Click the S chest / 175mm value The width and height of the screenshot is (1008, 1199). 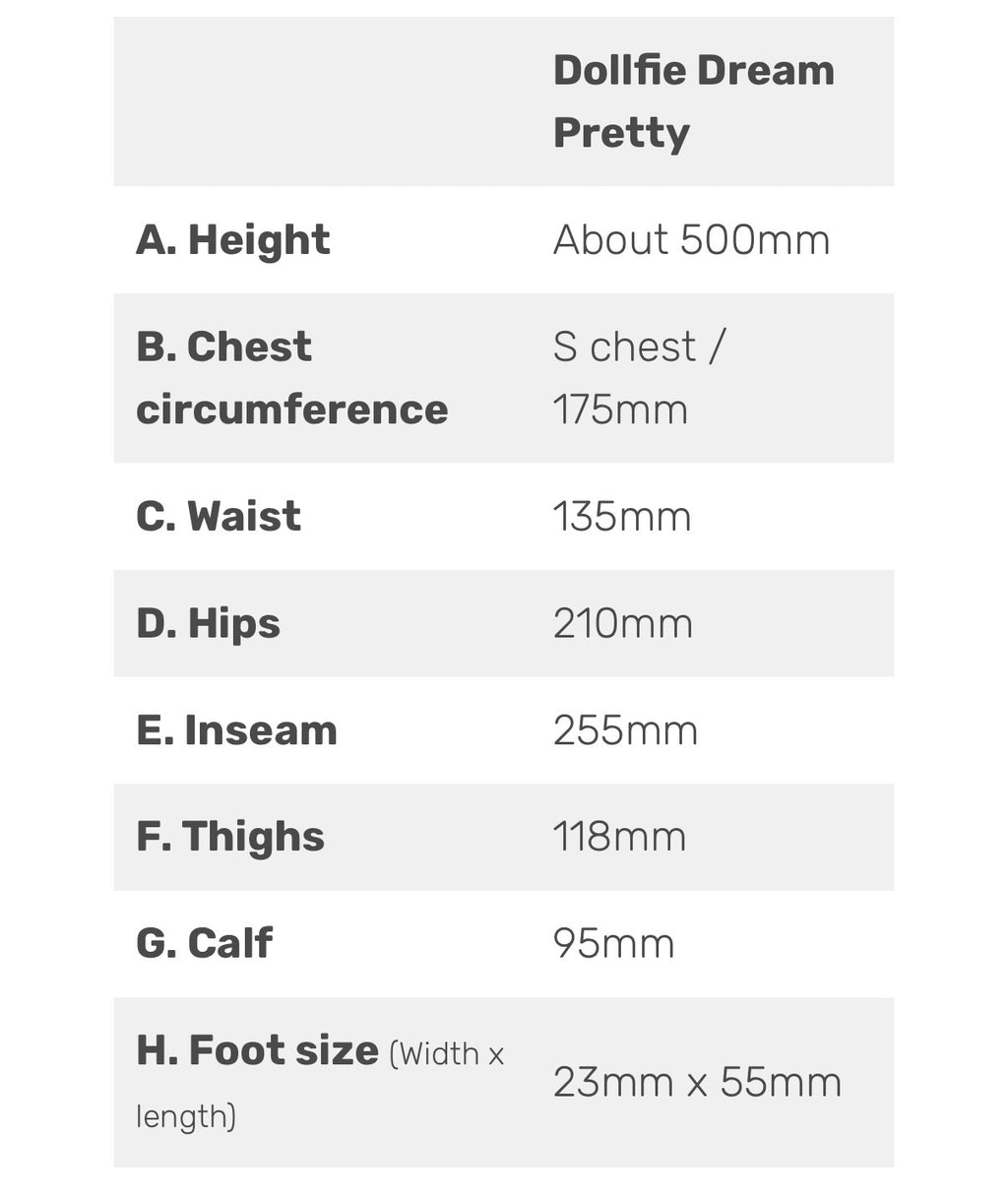(639, 378)
